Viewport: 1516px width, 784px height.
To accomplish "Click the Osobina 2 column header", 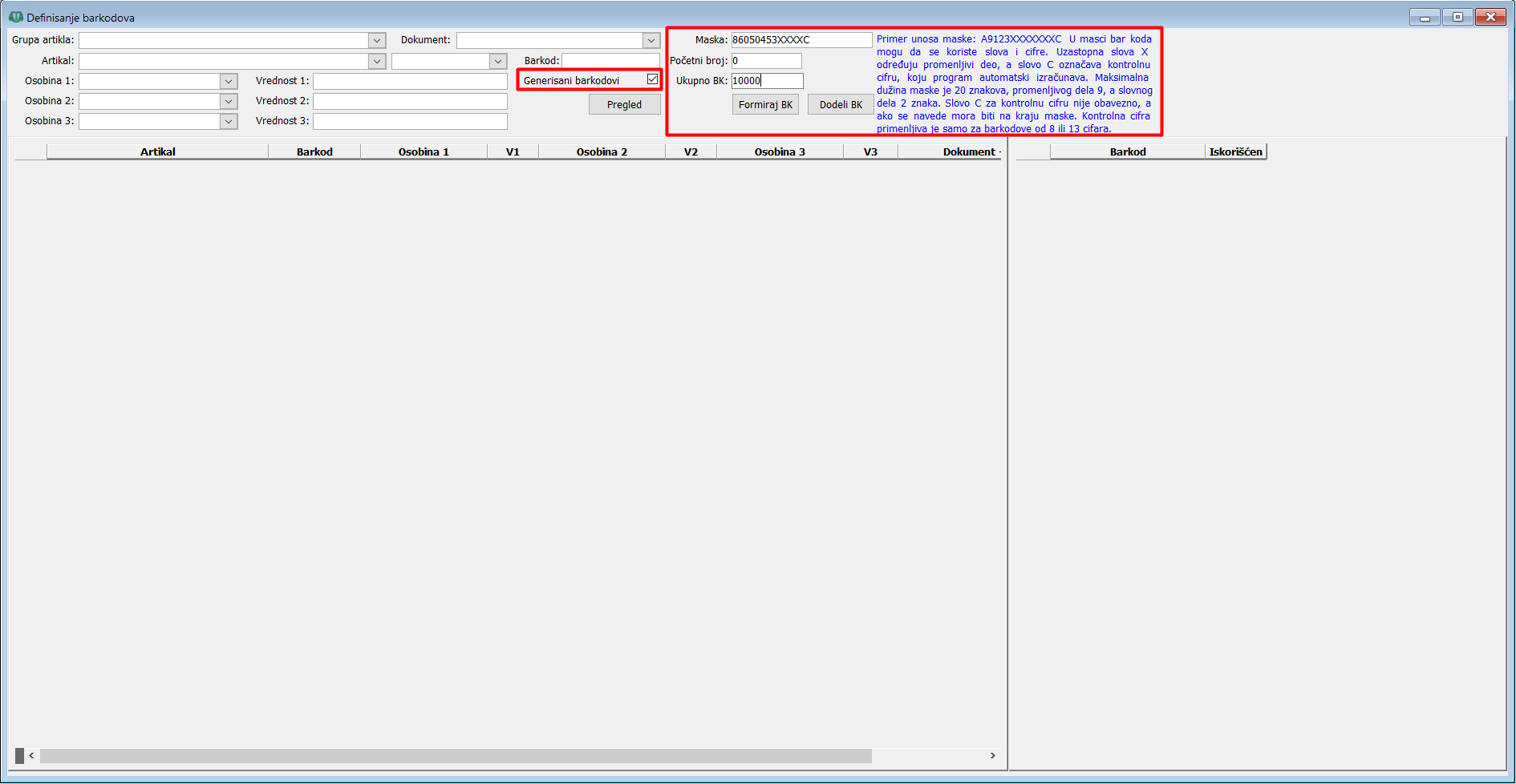I will [602, 152].
